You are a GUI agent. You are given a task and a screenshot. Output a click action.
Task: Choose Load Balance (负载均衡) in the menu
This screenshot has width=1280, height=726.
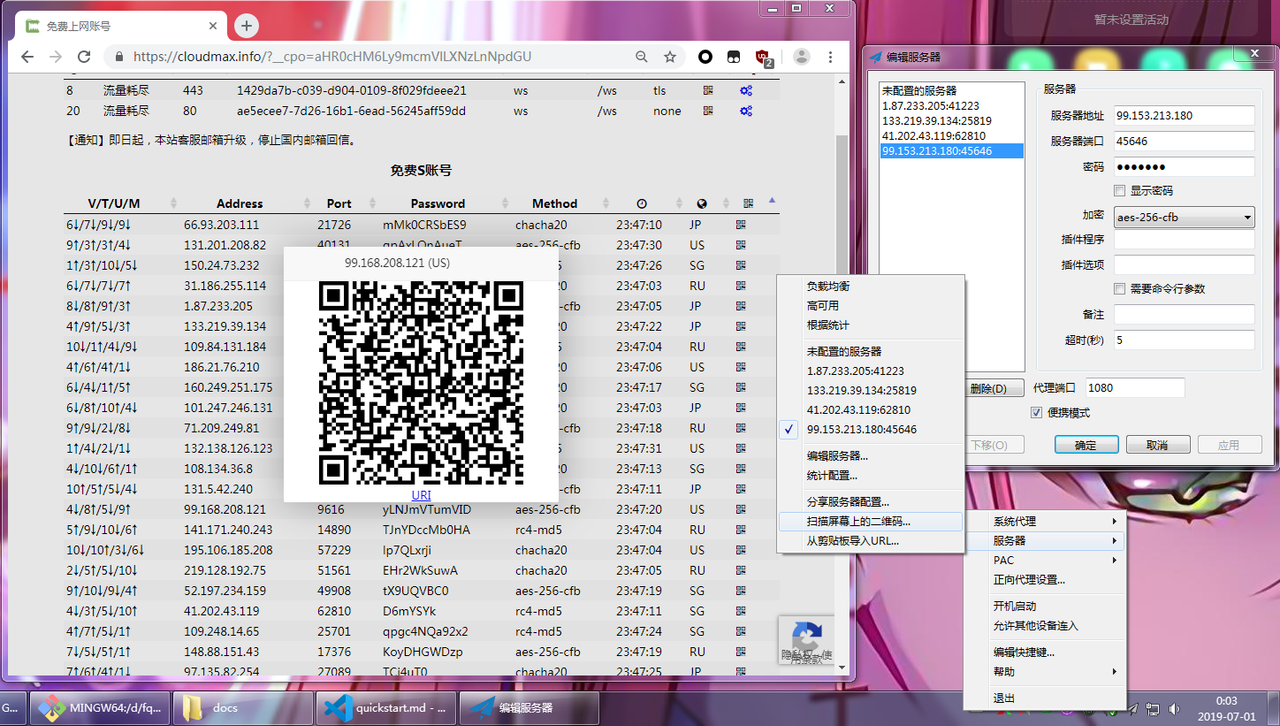(x=870, y=286)
